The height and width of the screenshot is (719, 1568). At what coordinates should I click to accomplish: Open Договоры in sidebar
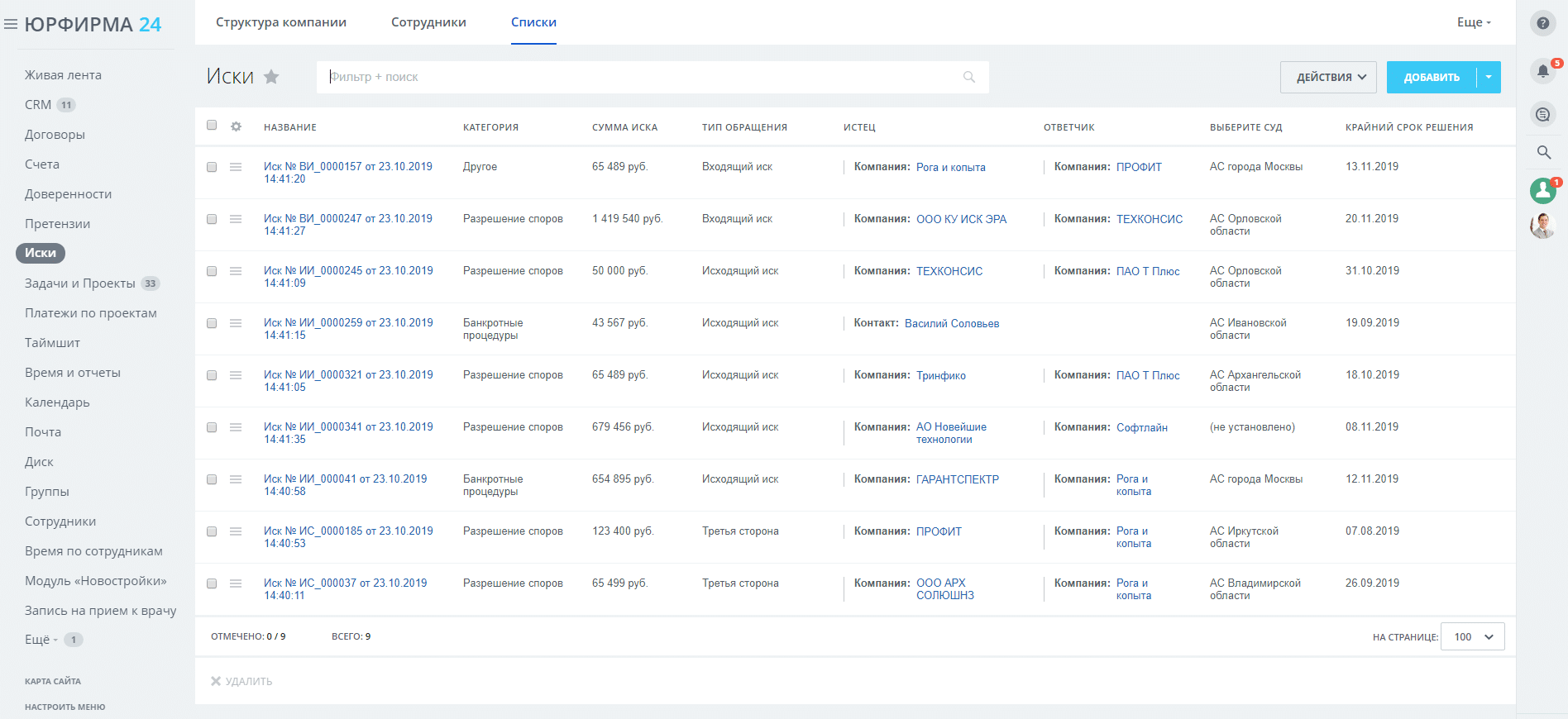click(55, 135)
